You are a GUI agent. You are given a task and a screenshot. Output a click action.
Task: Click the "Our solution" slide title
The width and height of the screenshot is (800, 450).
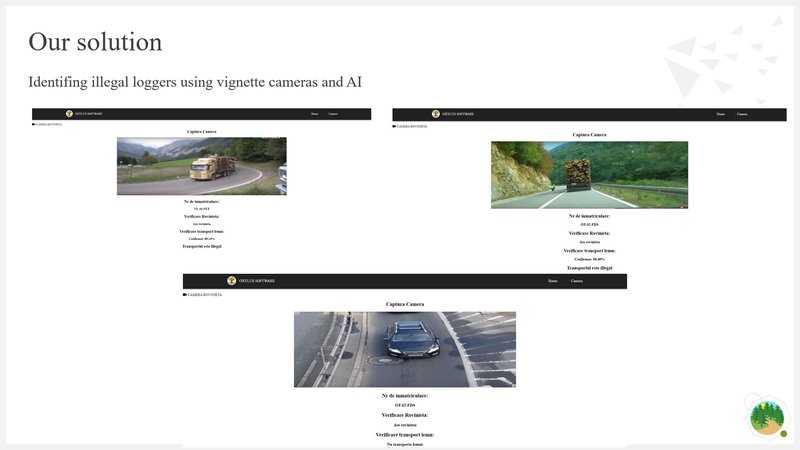pyautogui.click(x=95, y=42)
